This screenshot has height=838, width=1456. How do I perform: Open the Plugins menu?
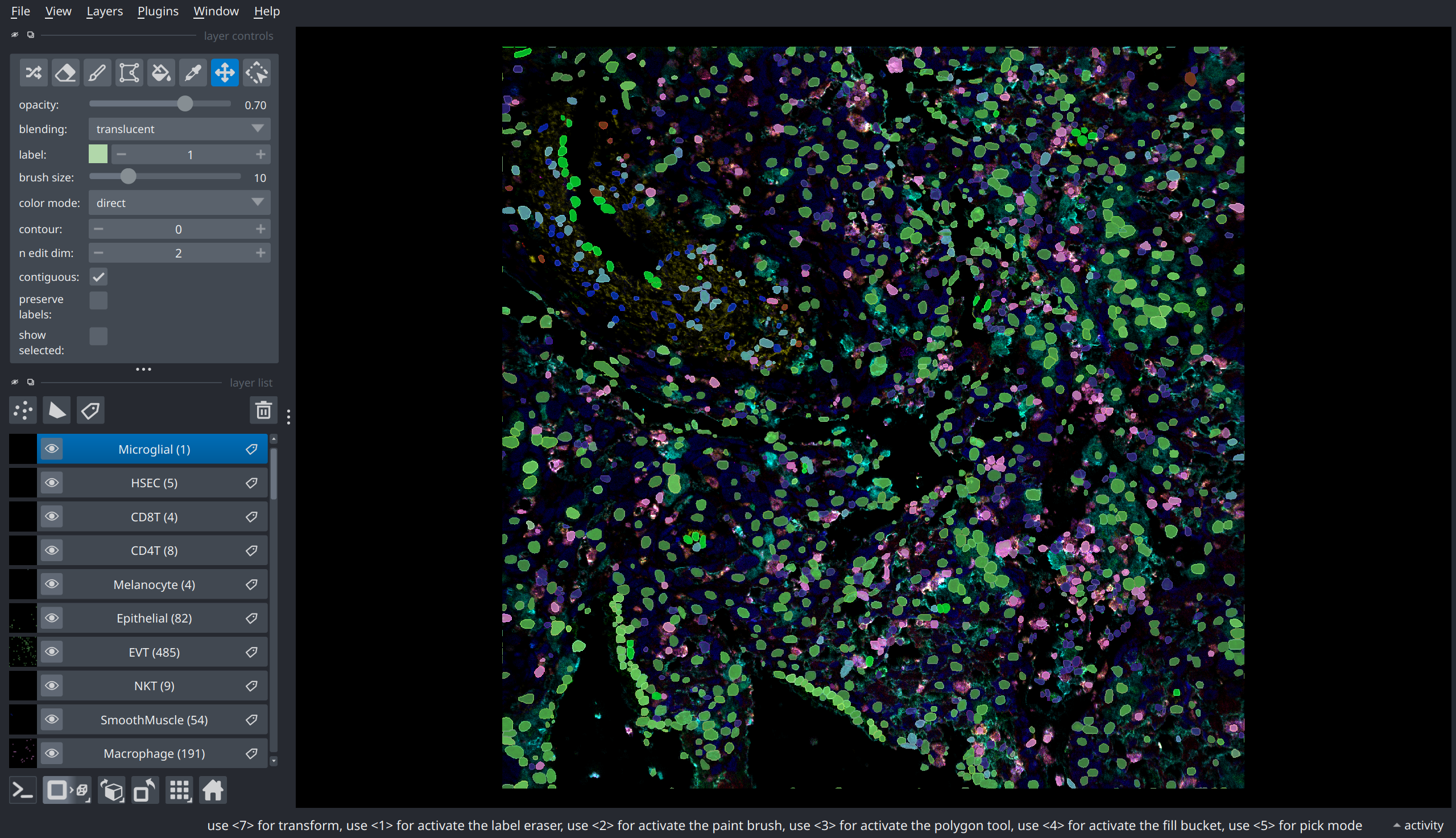tap(158, 11)
